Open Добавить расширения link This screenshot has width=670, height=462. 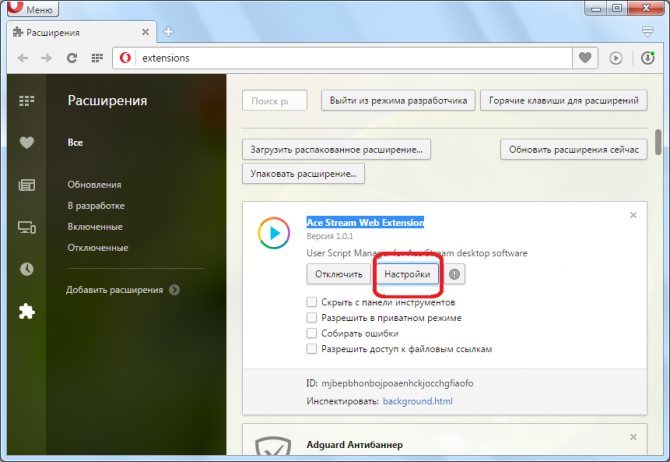pyautogui.click(x=115, y=290)
